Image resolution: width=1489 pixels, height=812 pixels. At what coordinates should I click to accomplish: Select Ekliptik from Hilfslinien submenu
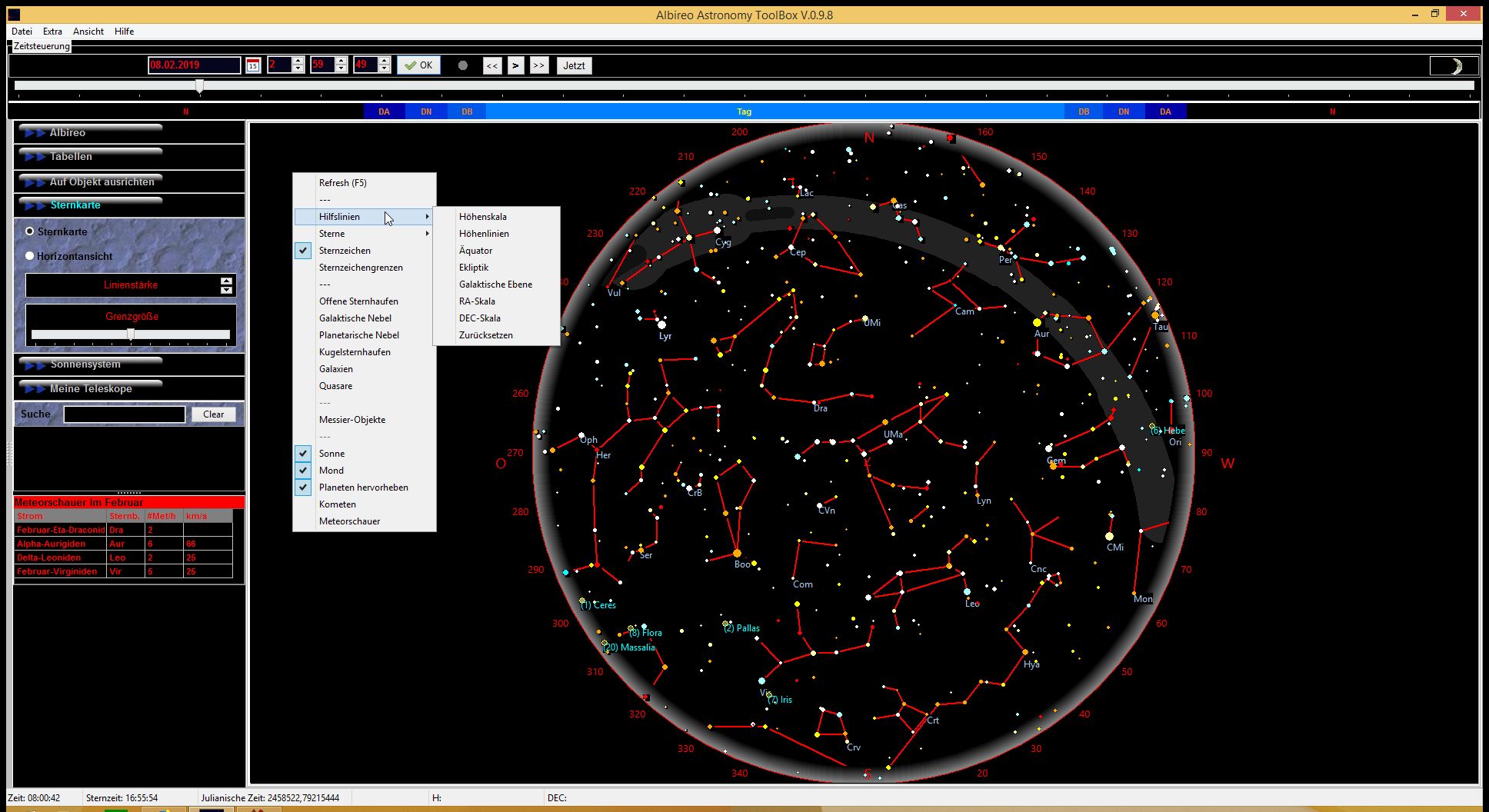coord(474,268)
